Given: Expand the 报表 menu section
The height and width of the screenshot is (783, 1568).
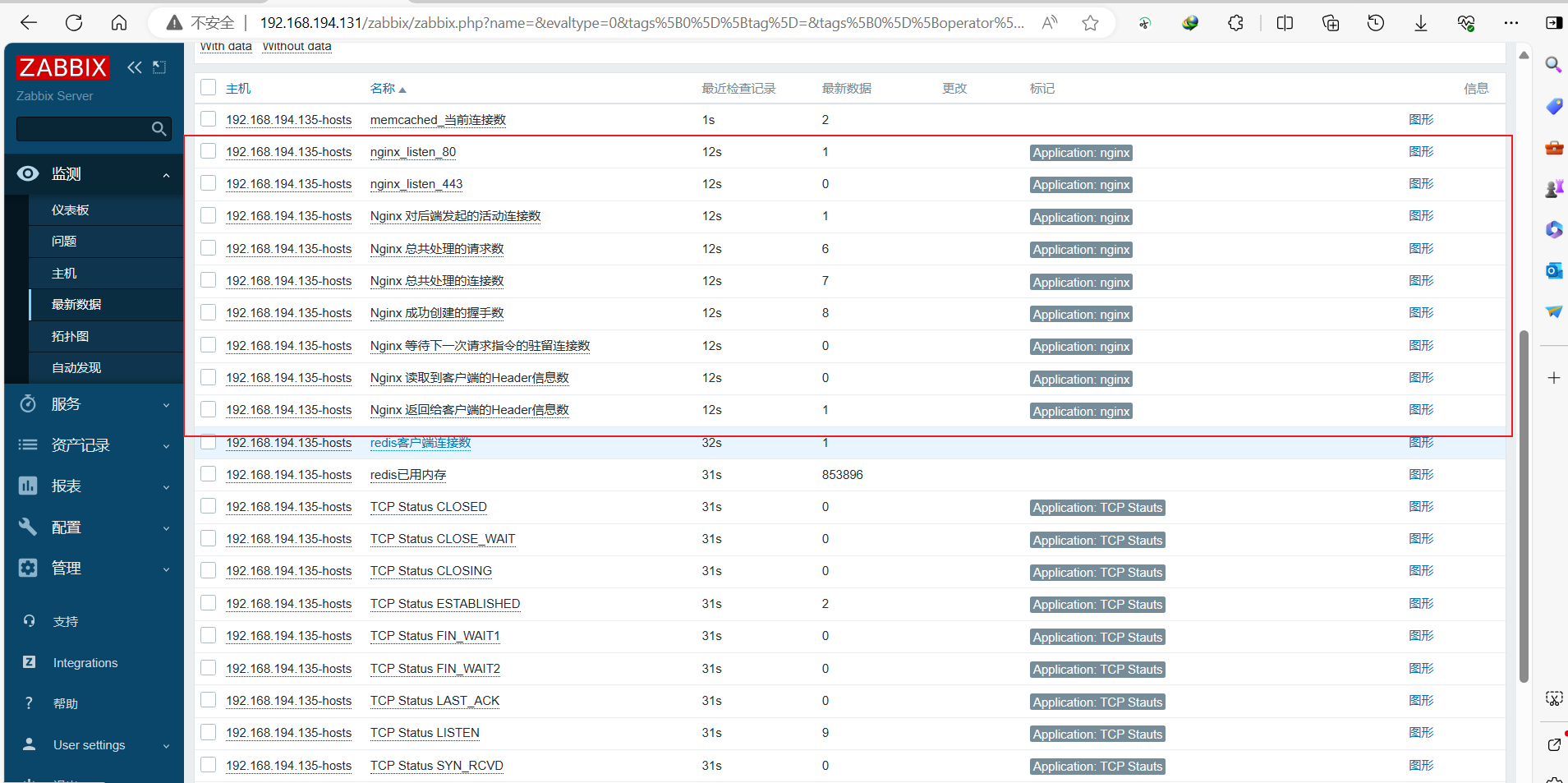Looking at the screenshot, I should point(94,486).
